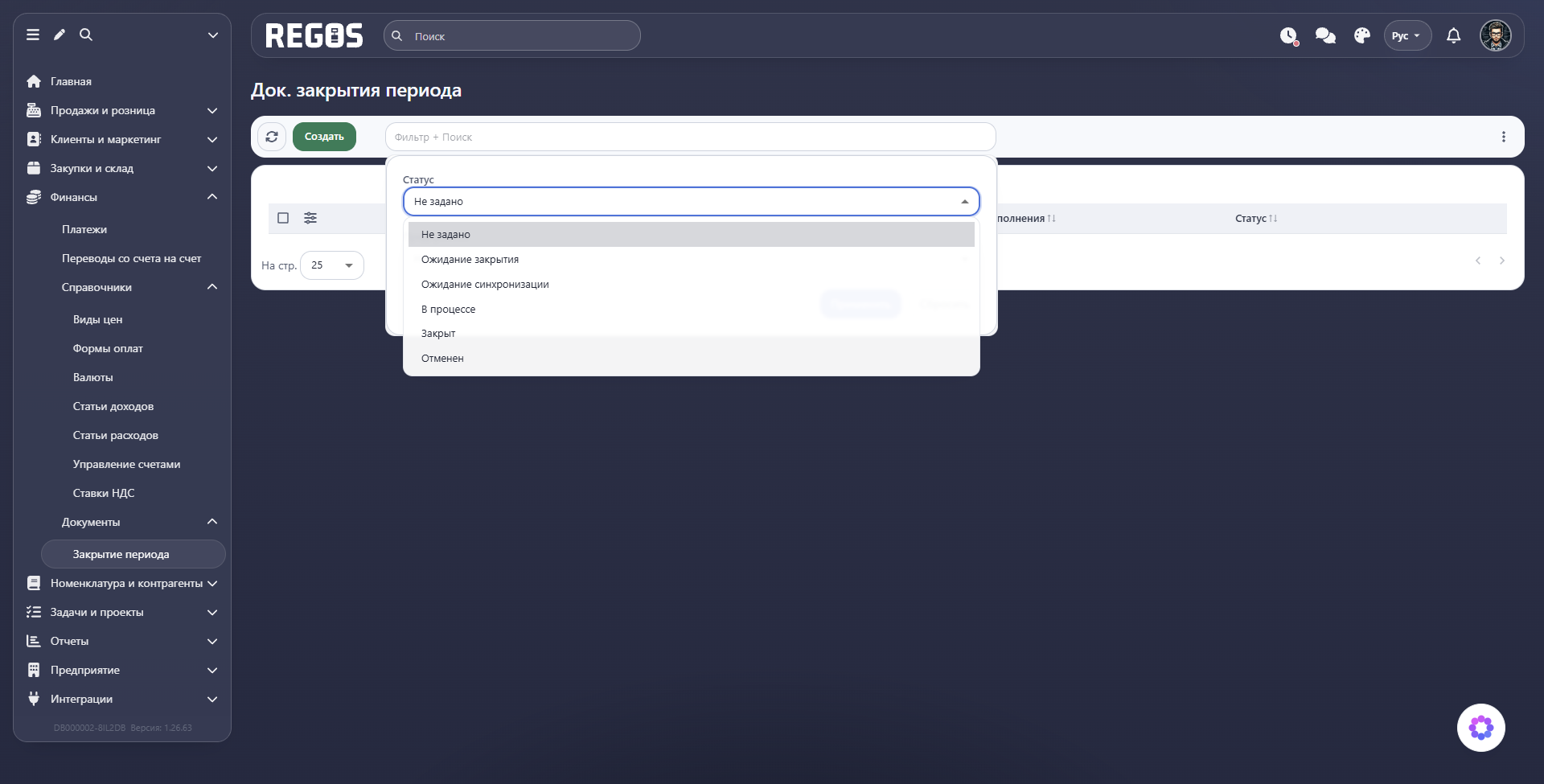Click the refresh list button
This screenshot has height=784, width=1544.
pyautogui.click(x=272, y=137)
